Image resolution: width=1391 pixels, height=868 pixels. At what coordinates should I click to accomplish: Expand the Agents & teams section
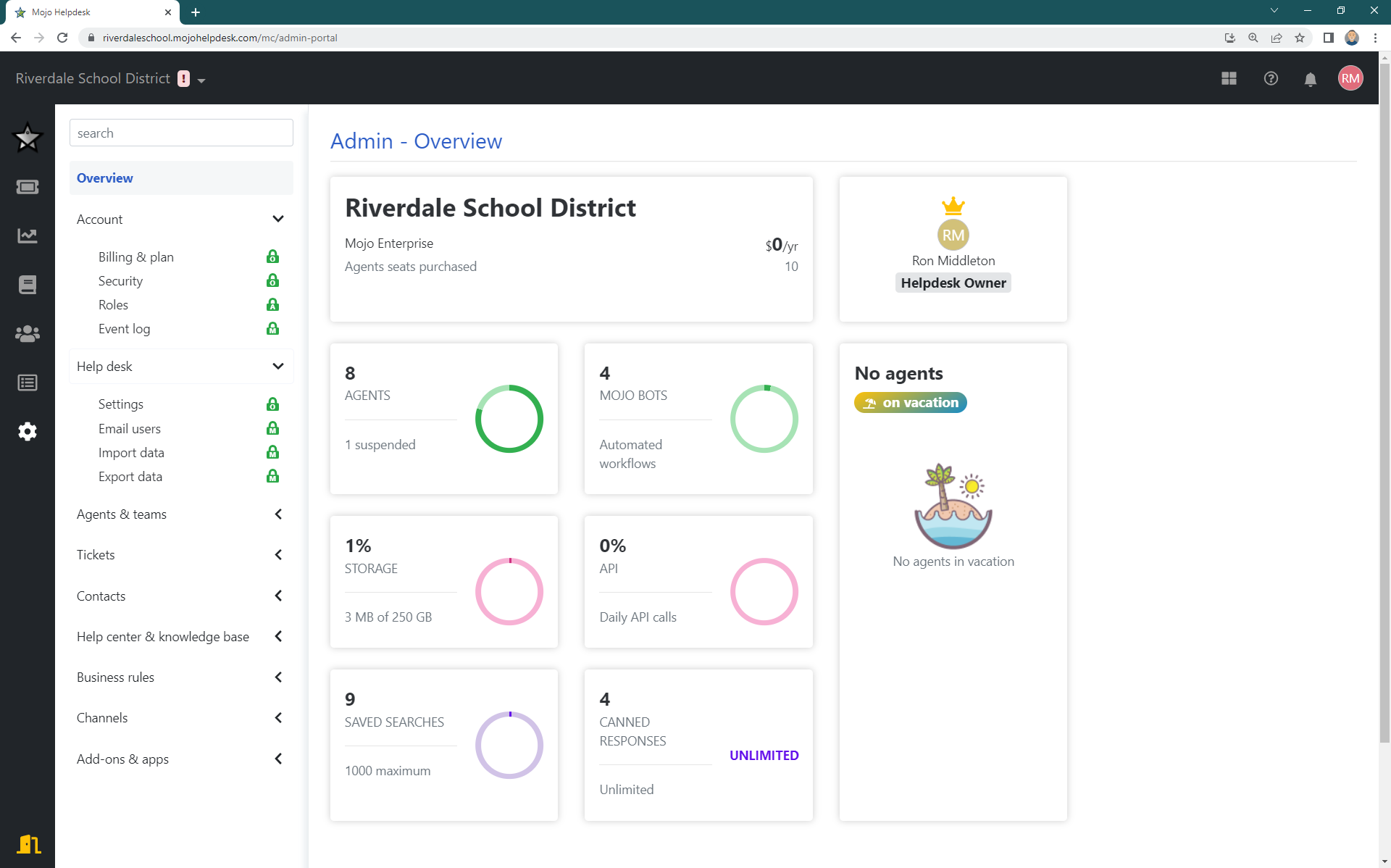click(278, 514)
